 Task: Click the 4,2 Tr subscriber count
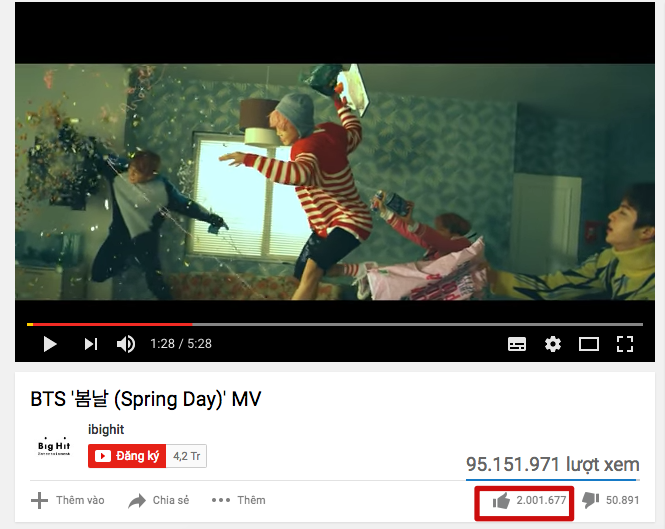click(187, 456)
